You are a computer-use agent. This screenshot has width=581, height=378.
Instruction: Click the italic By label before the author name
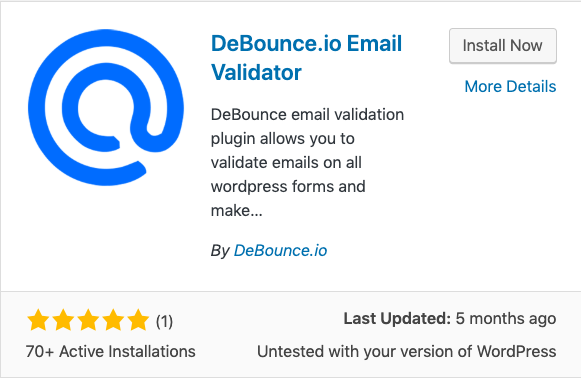tap(220, 251)
